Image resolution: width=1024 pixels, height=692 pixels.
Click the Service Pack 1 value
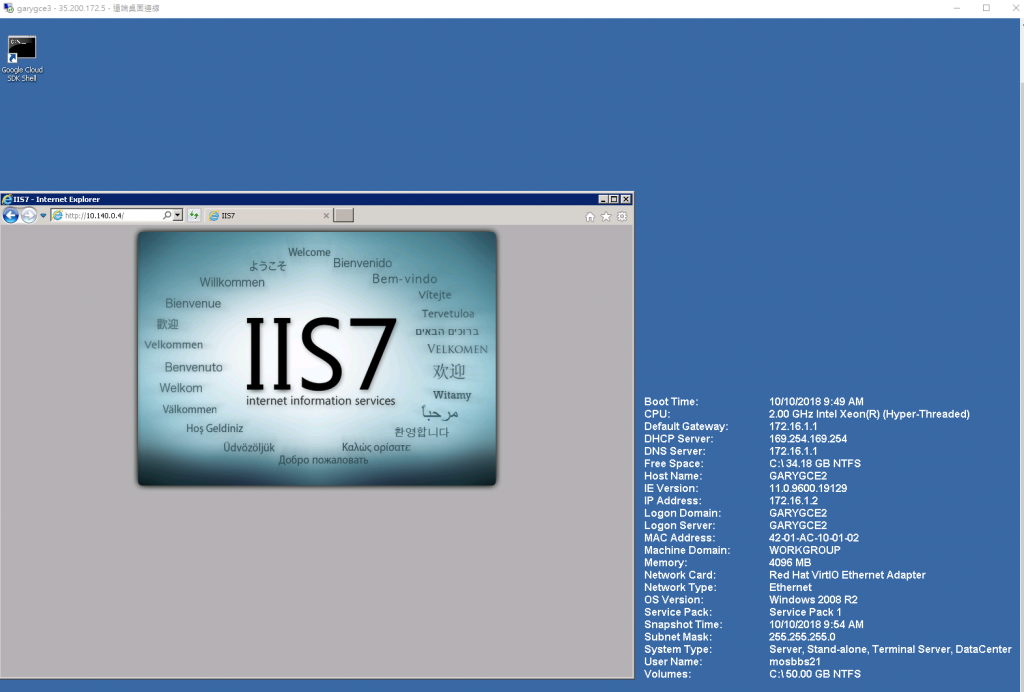[805, 612]
